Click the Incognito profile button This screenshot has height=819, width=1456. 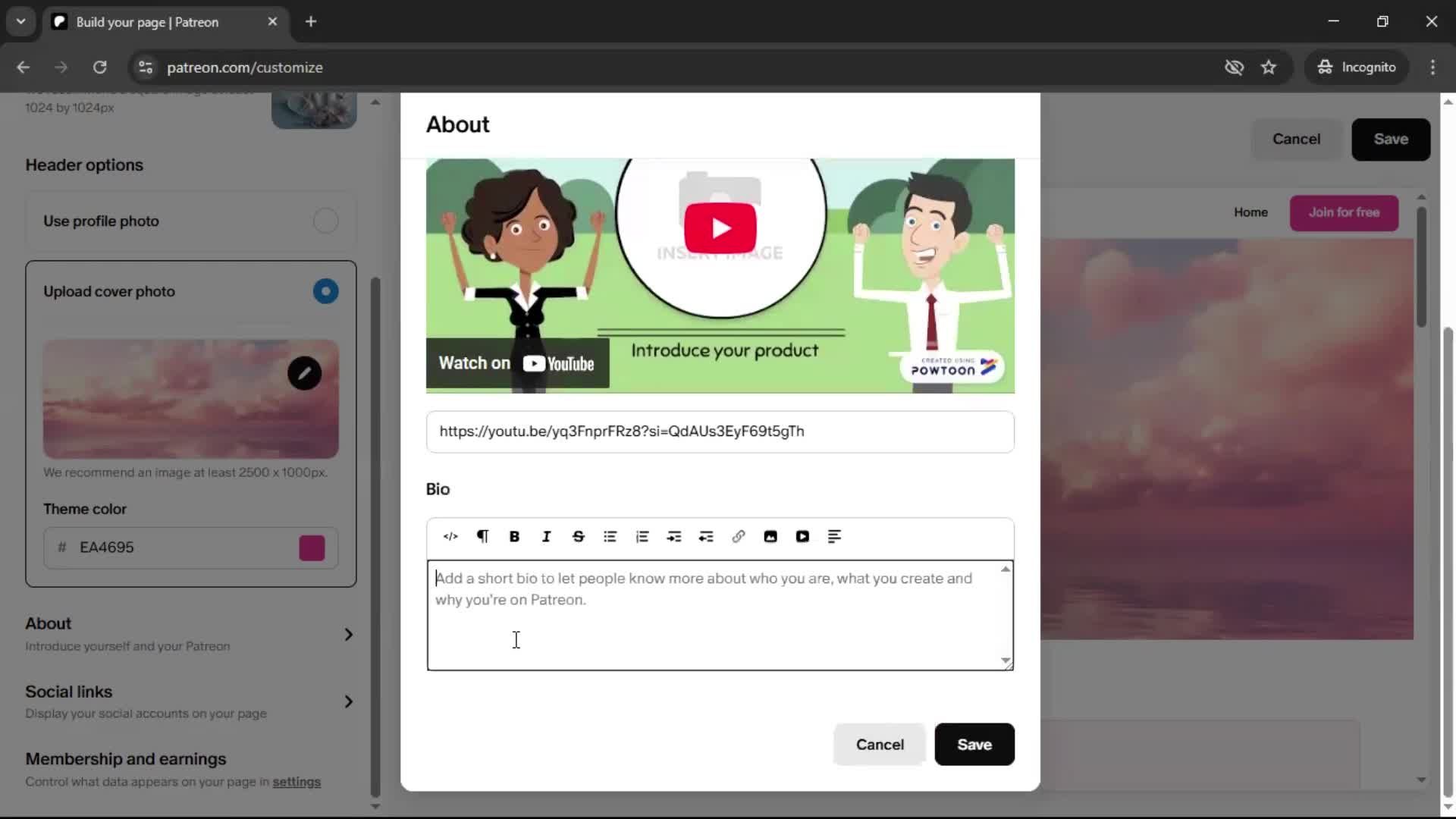point(1357,67)
